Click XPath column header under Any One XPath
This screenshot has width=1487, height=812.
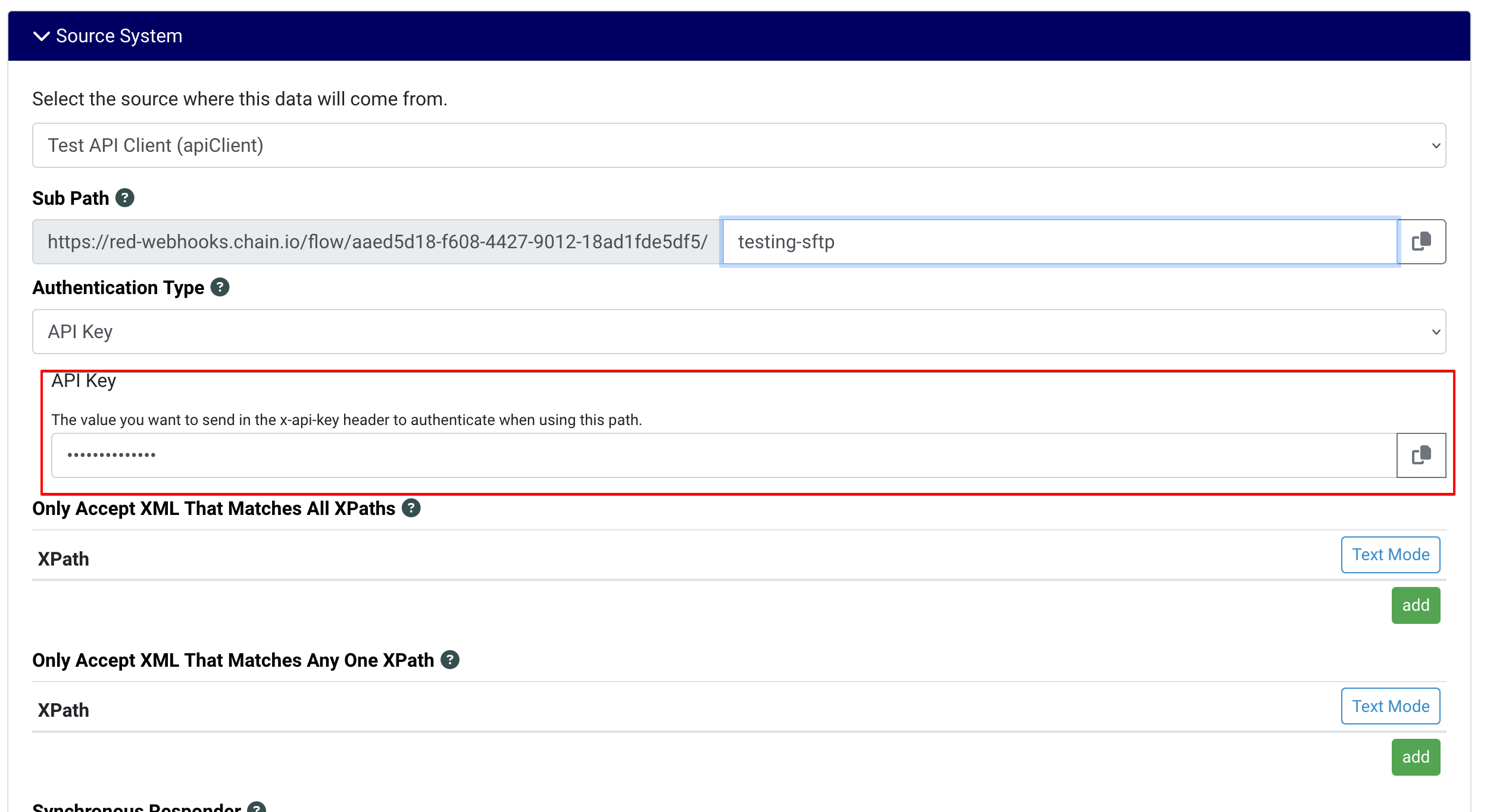(64, 710)
